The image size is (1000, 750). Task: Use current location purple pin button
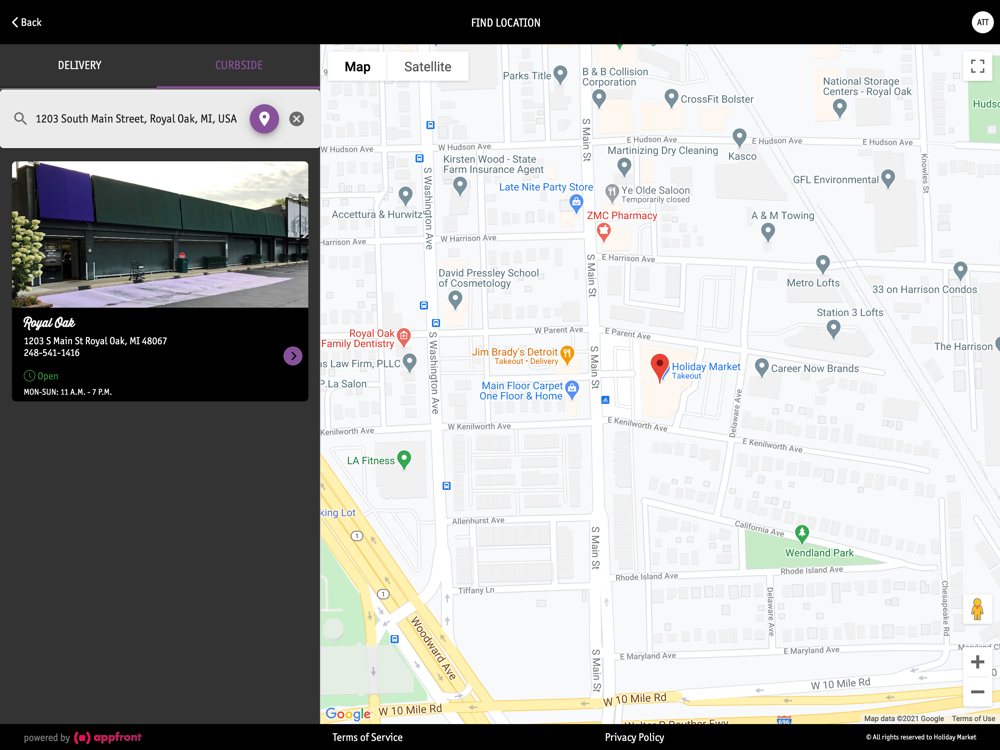pos(264,119)
